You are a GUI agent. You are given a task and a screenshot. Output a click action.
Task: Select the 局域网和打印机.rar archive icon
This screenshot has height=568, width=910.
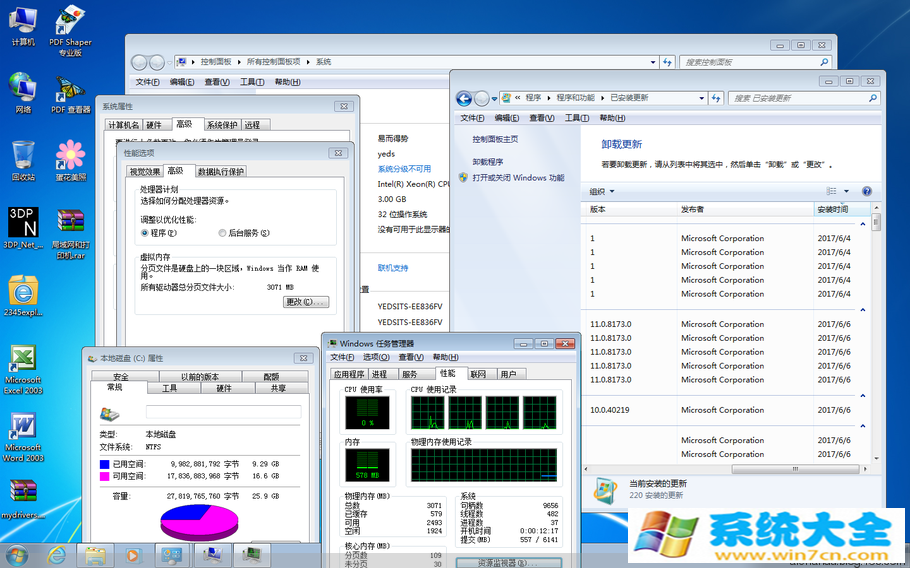pos(70,234)
